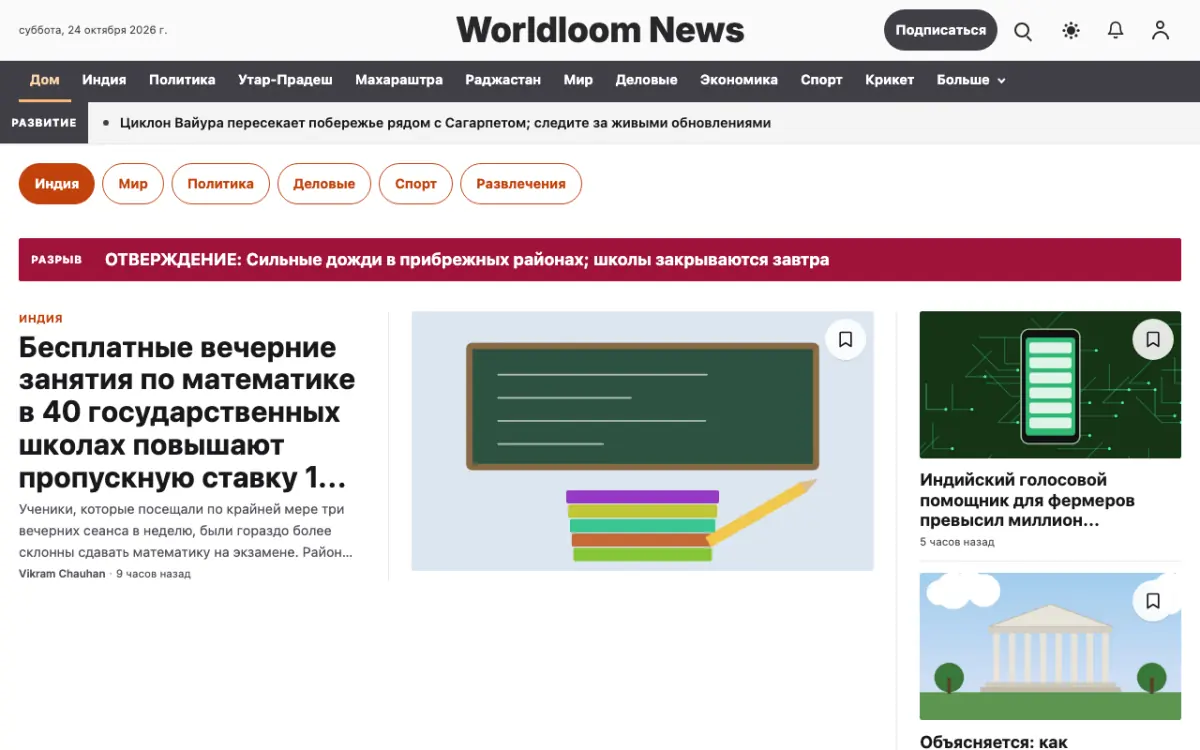Open the chalkboard and books article image
1200x750 pixels.
pos(643,441)
